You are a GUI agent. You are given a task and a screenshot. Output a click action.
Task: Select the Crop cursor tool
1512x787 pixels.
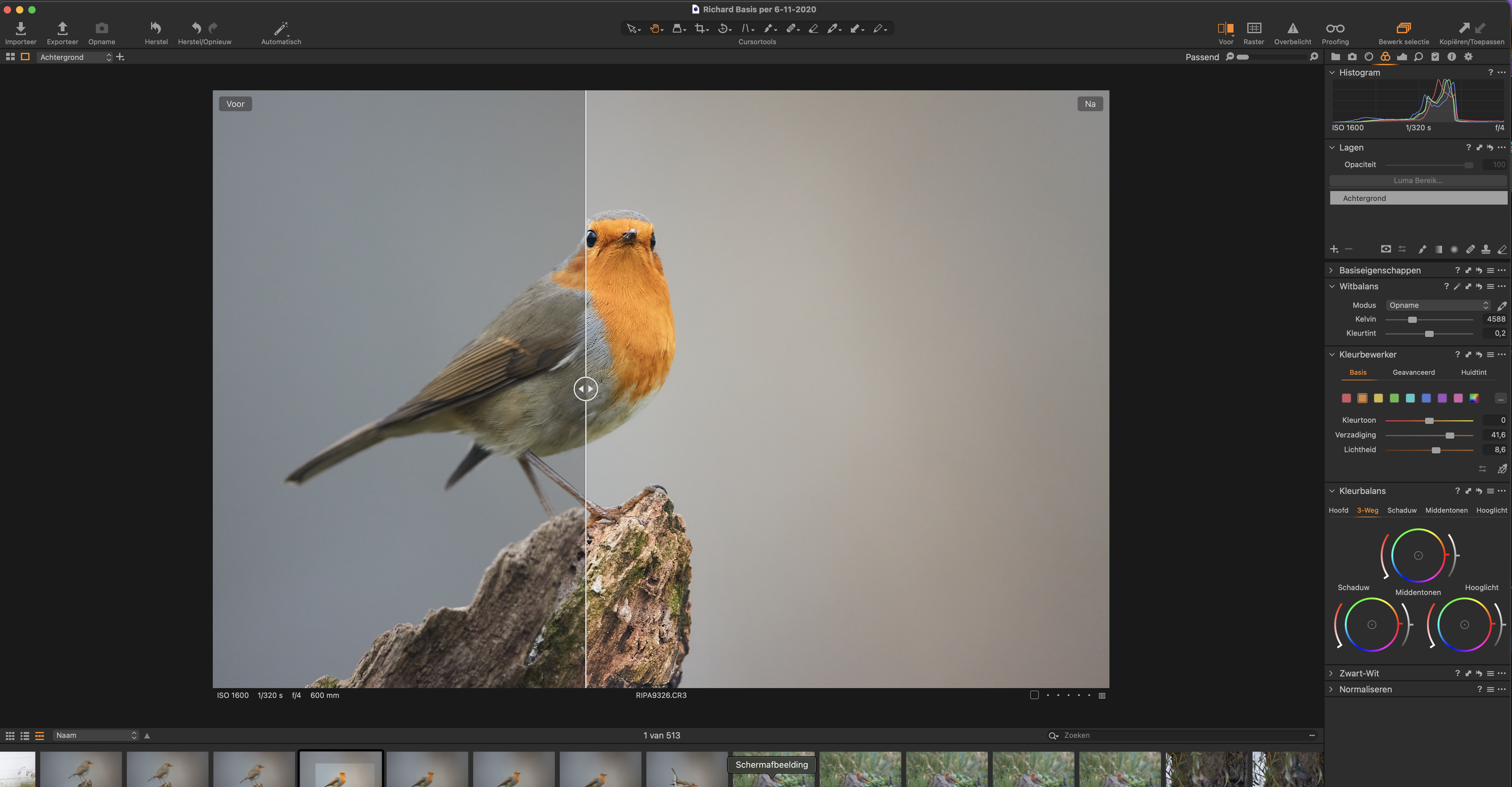pos(699,28)
